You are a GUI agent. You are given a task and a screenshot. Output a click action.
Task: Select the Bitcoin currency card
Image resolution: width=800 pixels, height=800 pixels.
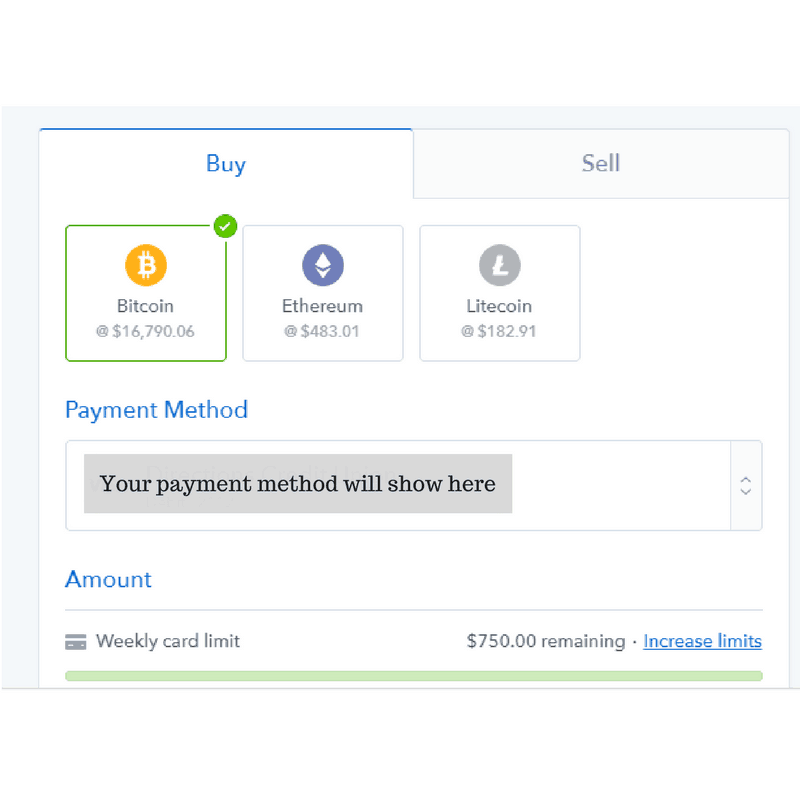tap(146, 293)
